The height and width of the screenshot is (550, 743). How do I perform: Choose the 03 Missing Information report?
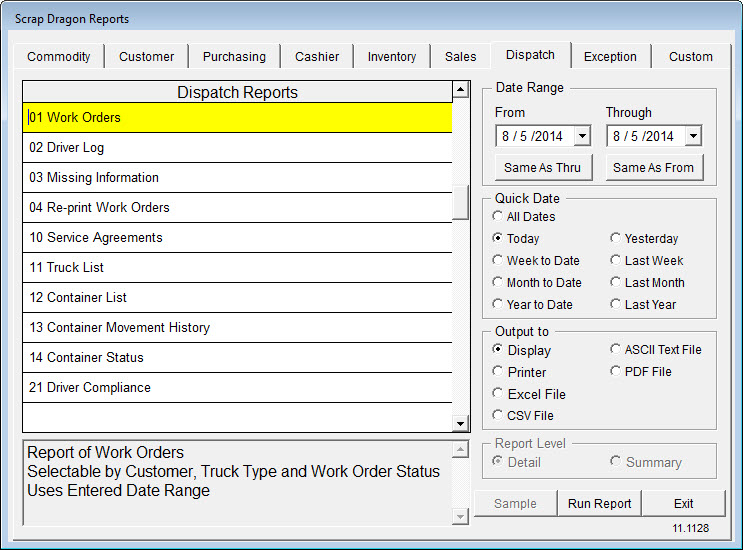click(x=237, y=178)
